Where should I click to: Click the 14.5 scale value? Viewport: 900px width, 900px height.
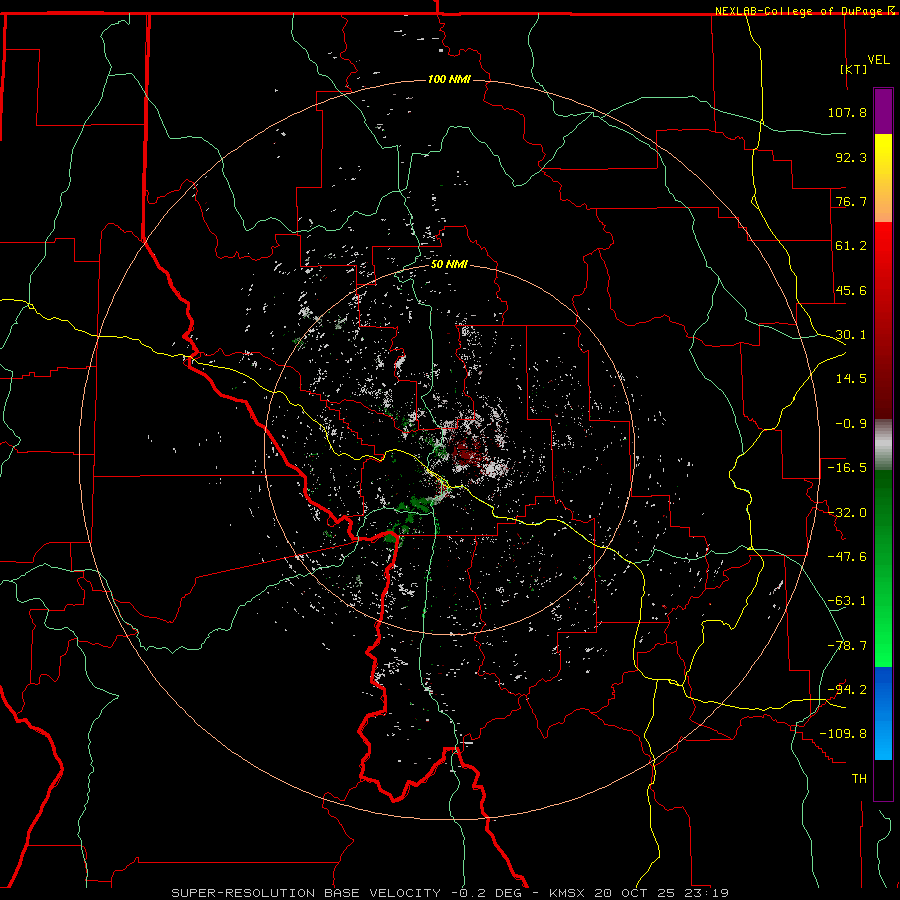851,379
